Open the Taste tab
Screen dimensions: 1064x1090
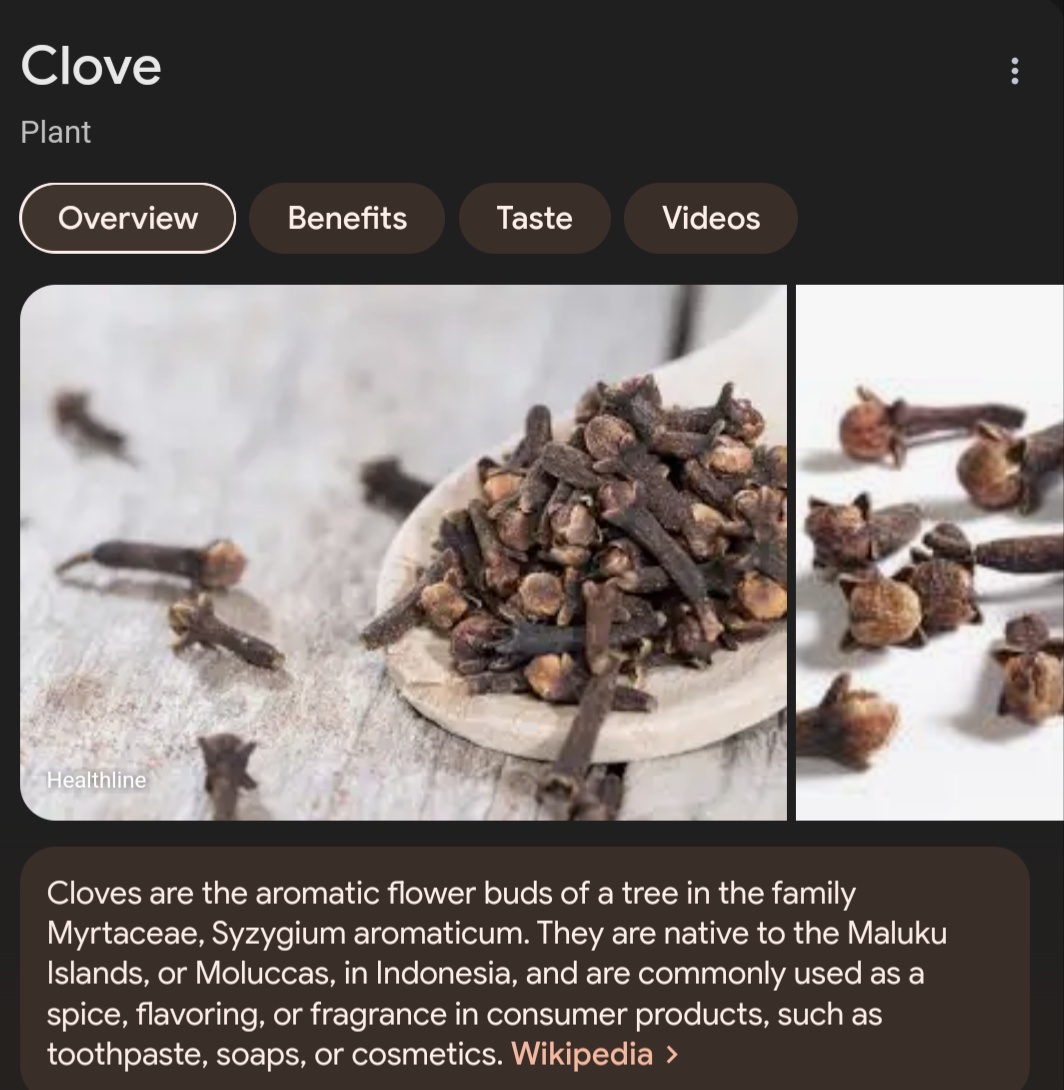[x=534, y=218]
